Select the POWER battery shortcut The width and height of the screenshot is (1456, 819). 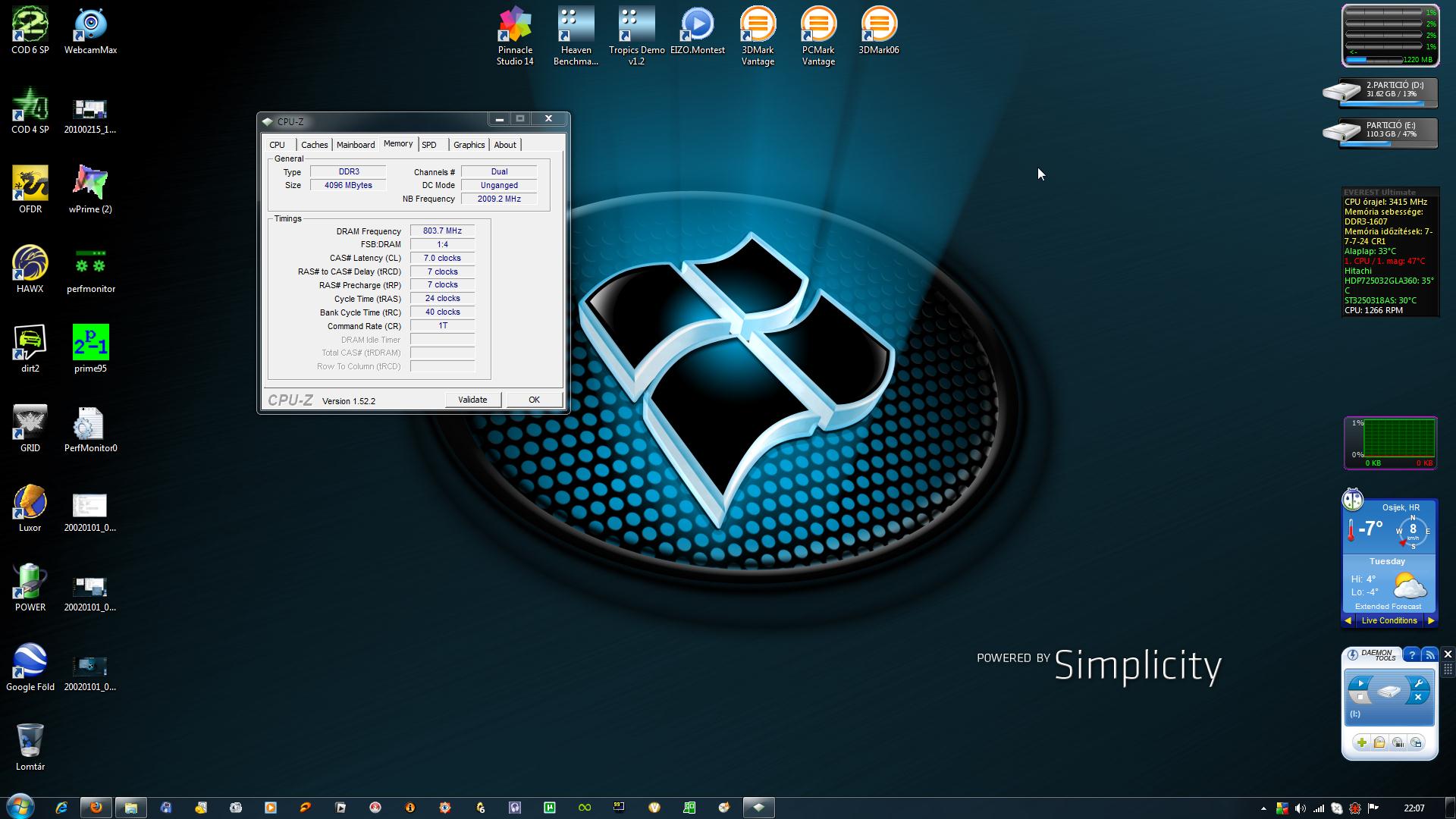click(x=30, y=588)
